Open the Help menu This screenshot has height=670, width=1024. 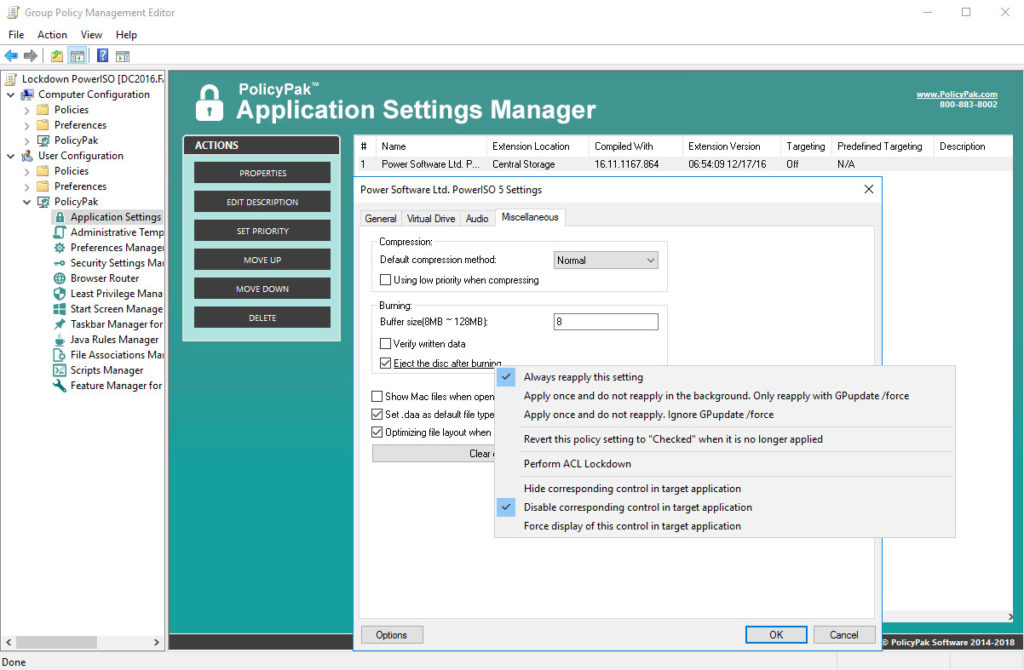click(126, 35)
